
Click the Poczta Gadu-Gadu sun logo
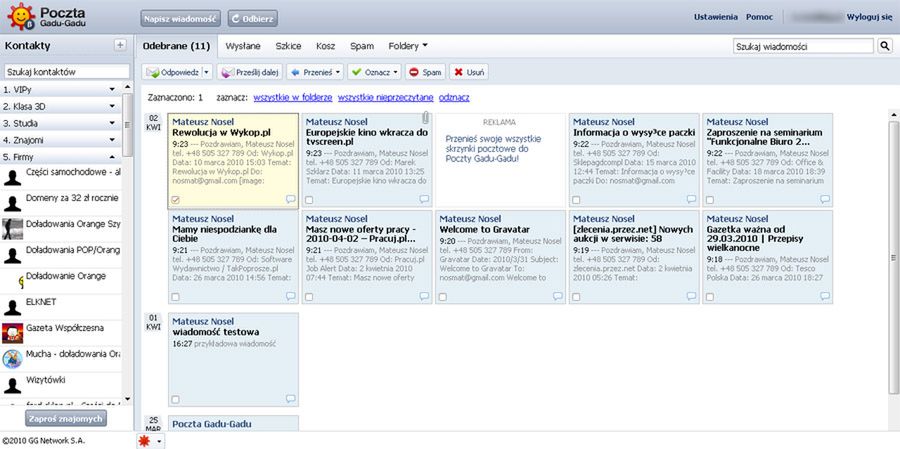pos(21,17)
